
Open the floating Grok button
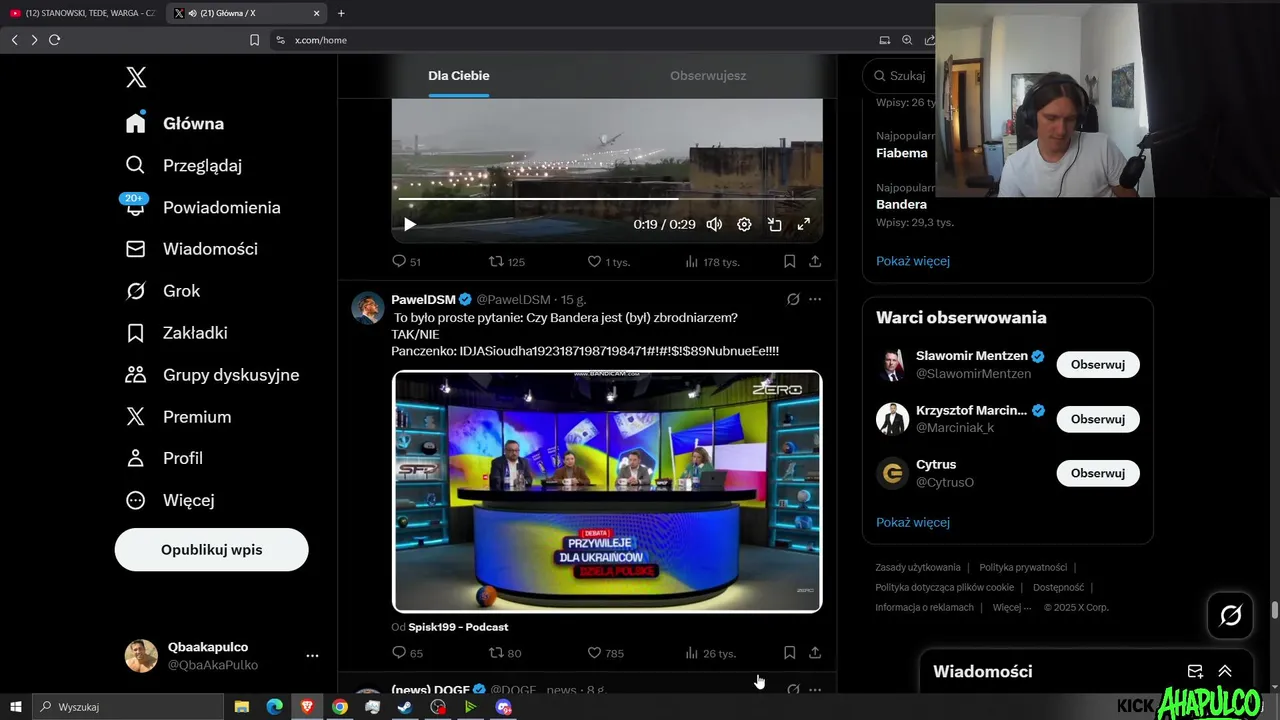pos(1231,615)
